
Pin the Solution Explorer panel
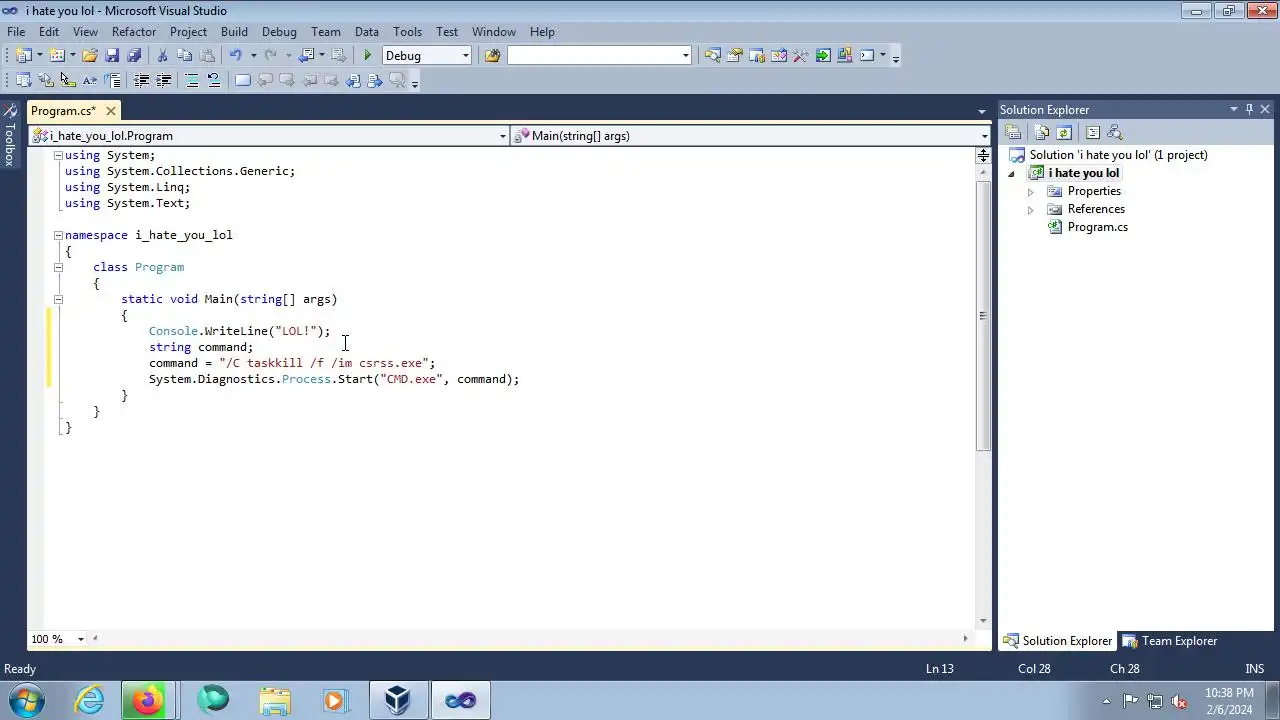(x=1249, y=110)
